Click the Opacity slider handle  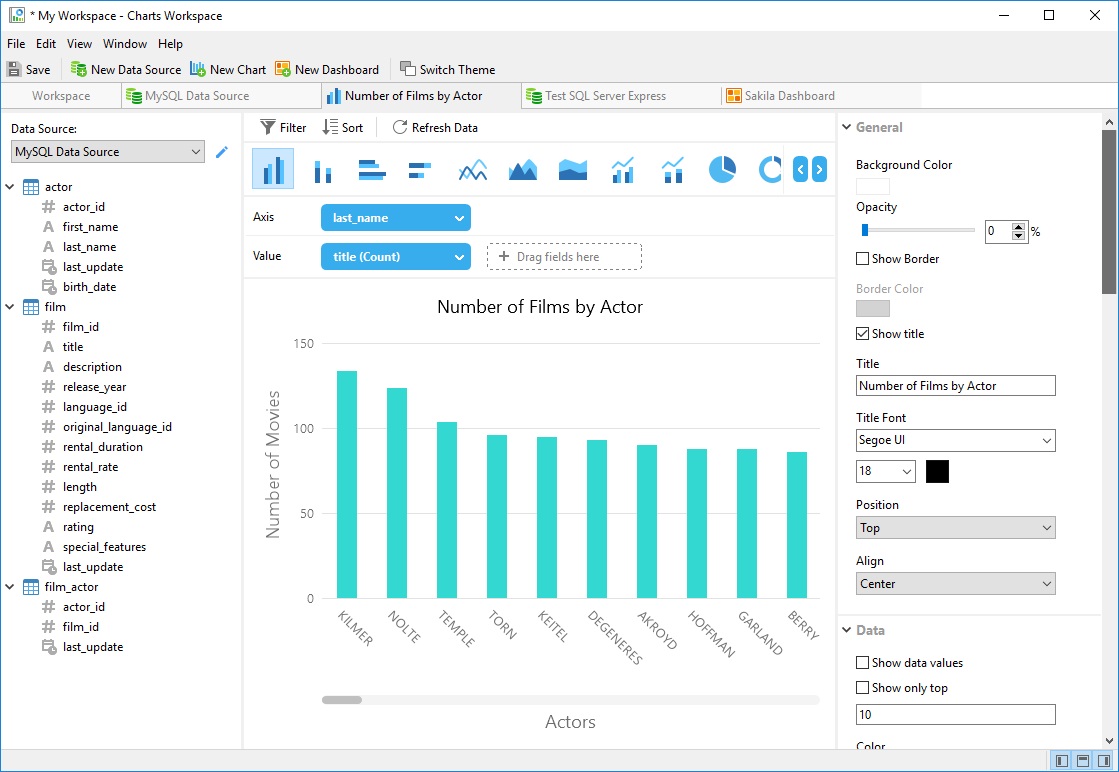[865, 230]
